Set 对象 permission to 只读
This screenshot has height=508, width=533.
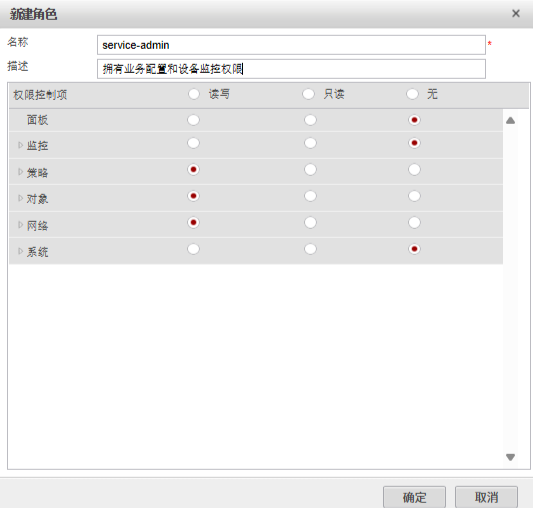(310, 196)
